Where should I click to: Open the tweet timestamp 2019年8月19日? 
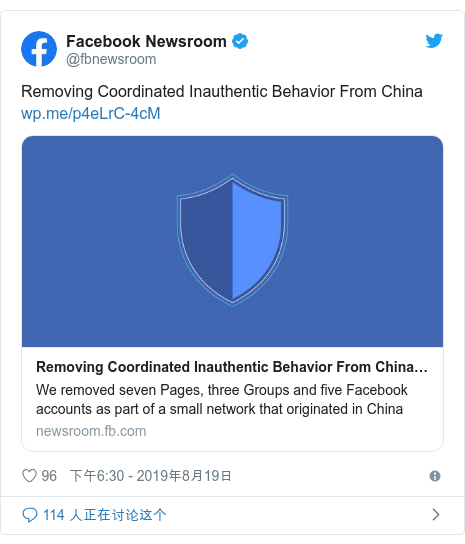(184, 476)
